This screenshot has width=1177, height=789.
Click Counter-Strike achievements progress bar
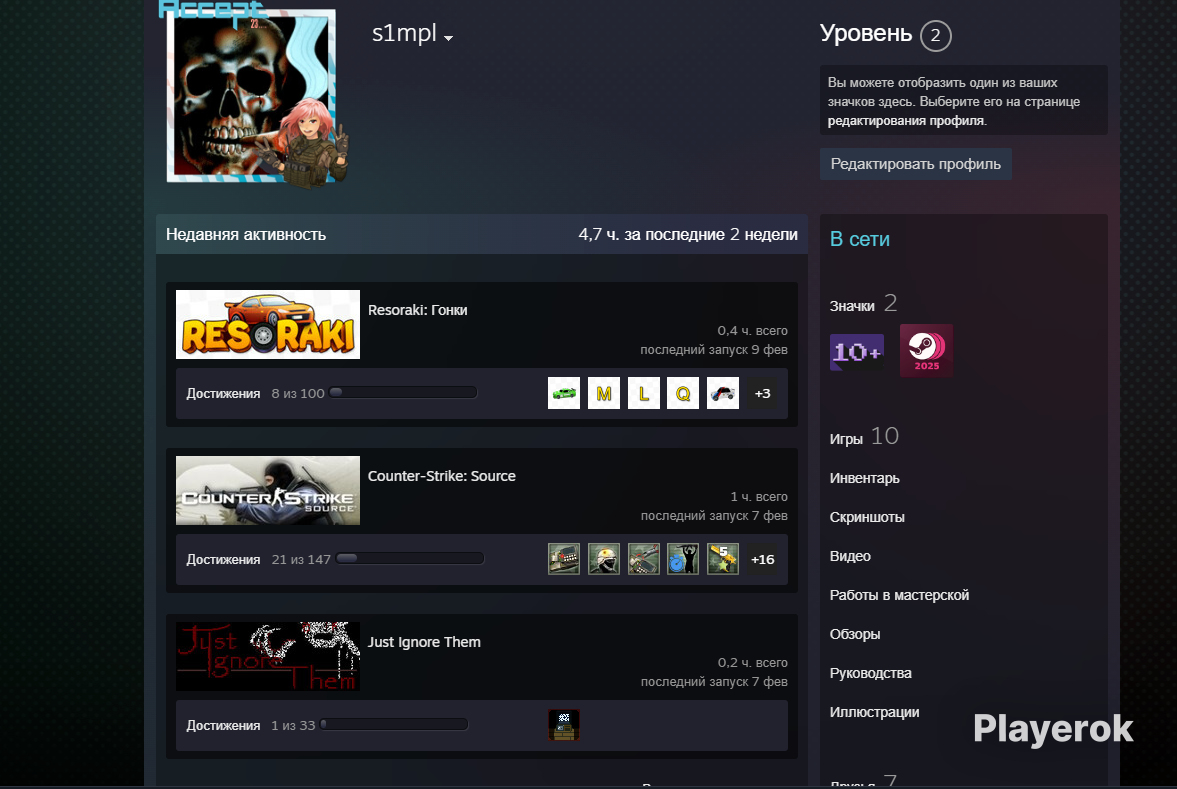click(410, 559)
